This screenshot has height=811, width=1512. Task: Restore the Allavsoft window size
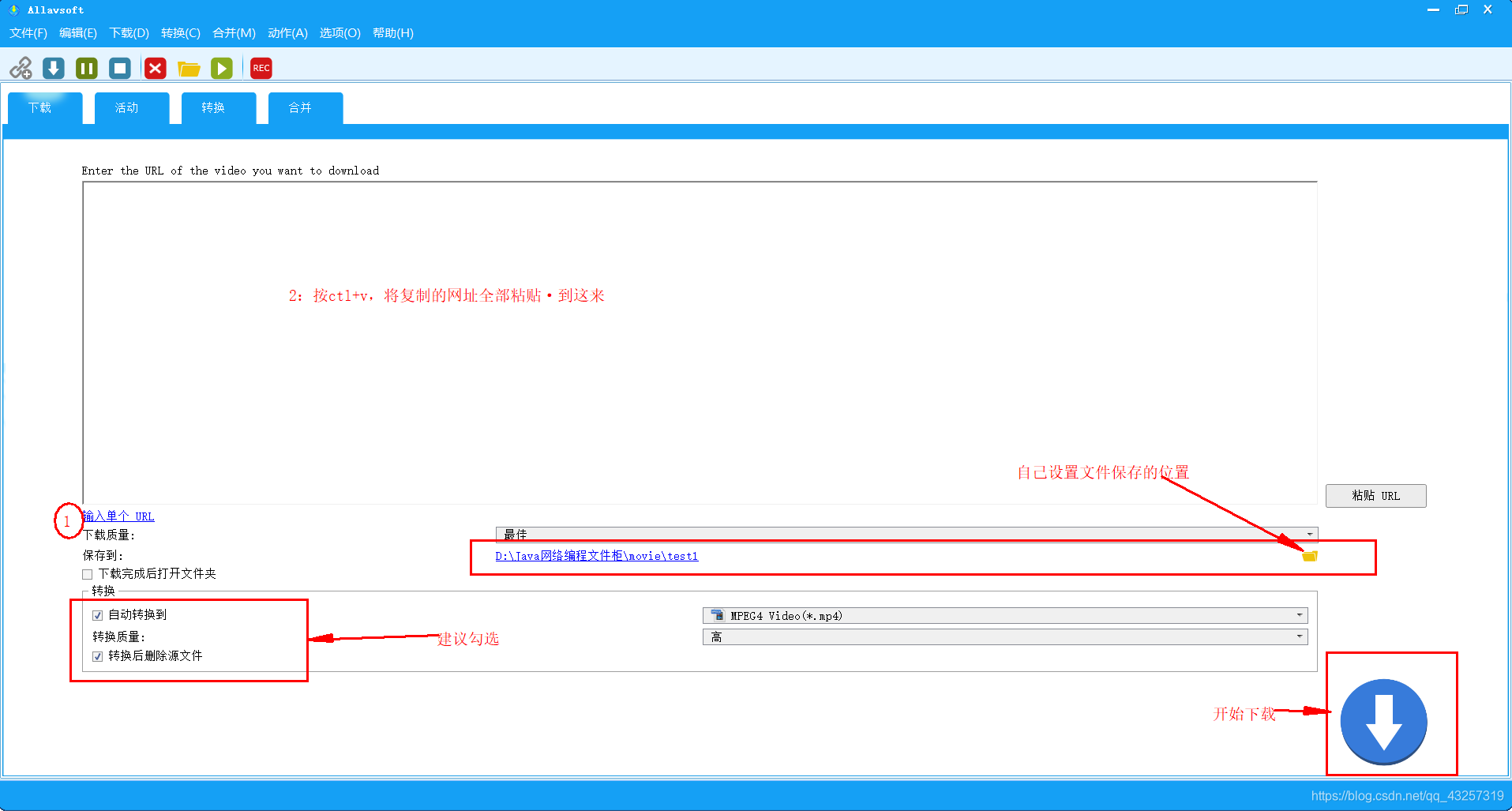[1461, 9]
